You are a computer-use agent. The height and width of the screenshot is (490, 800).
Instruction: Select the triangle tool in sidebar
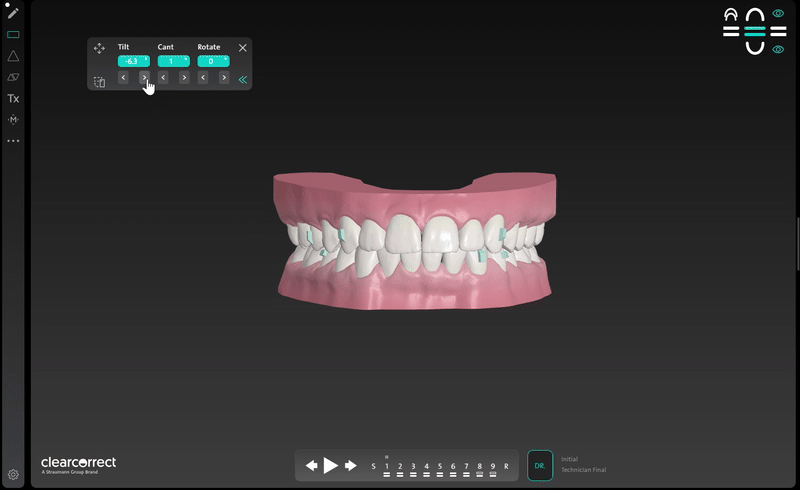click(x=13, y=56)
